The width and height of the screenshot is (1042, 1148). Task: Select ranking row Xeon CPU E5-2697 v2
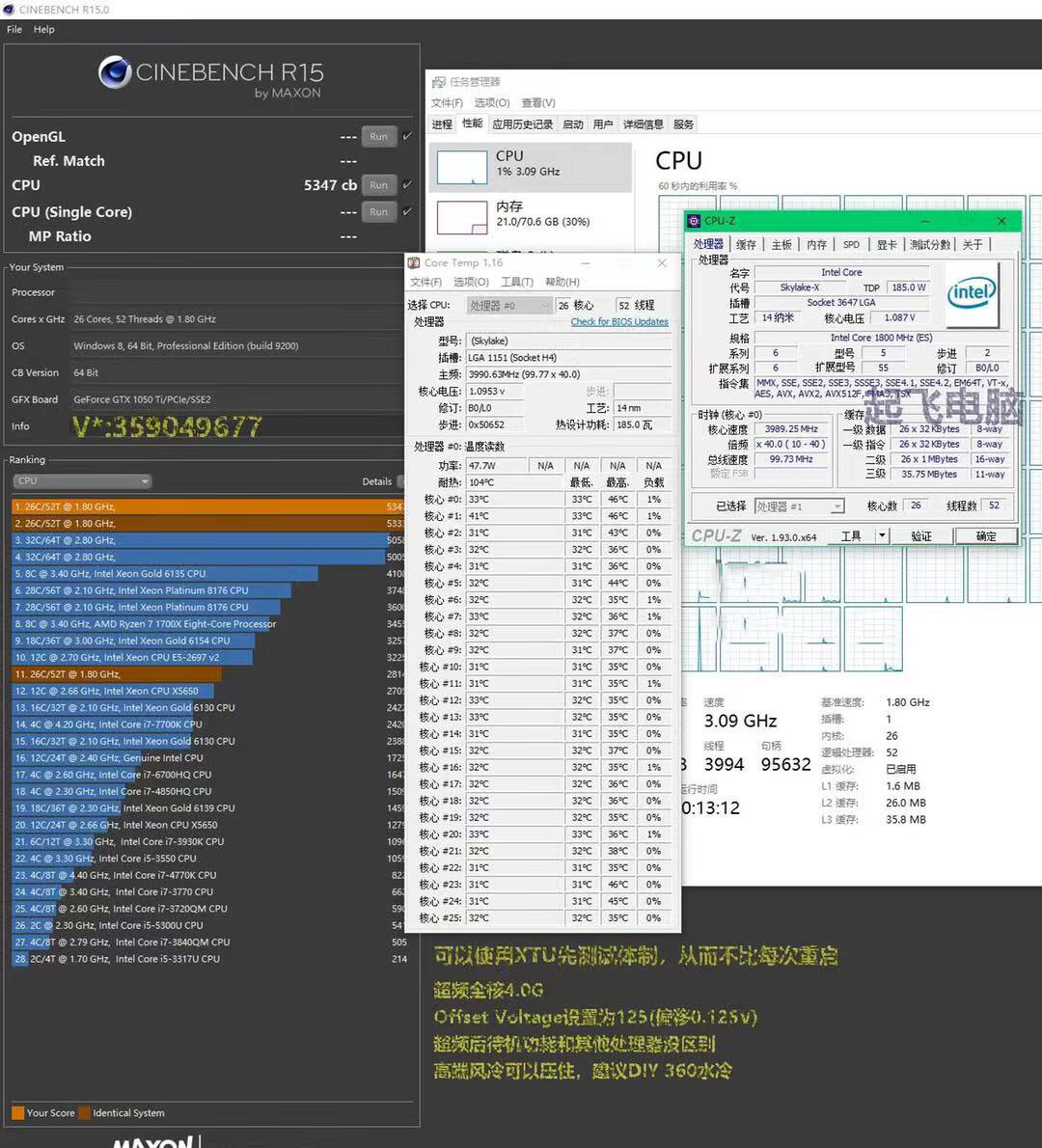pyautogui.click(x=208, y=658)
